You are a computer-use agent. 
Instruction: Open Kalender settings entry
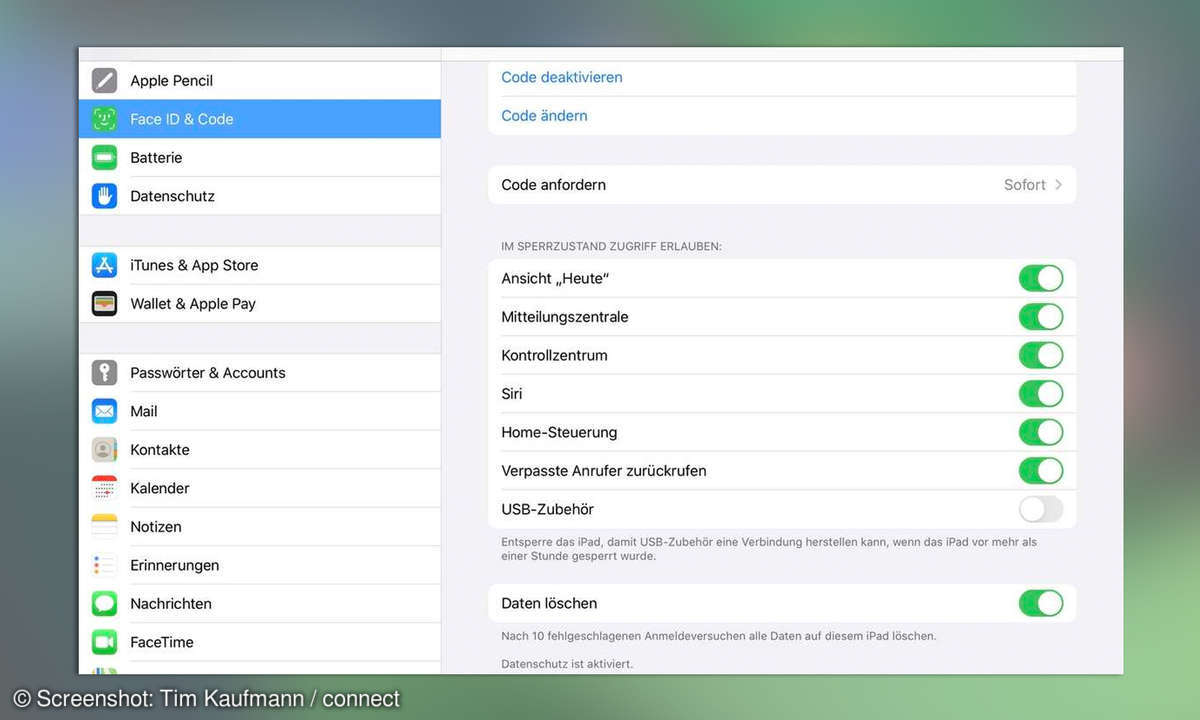coord(260,488)
